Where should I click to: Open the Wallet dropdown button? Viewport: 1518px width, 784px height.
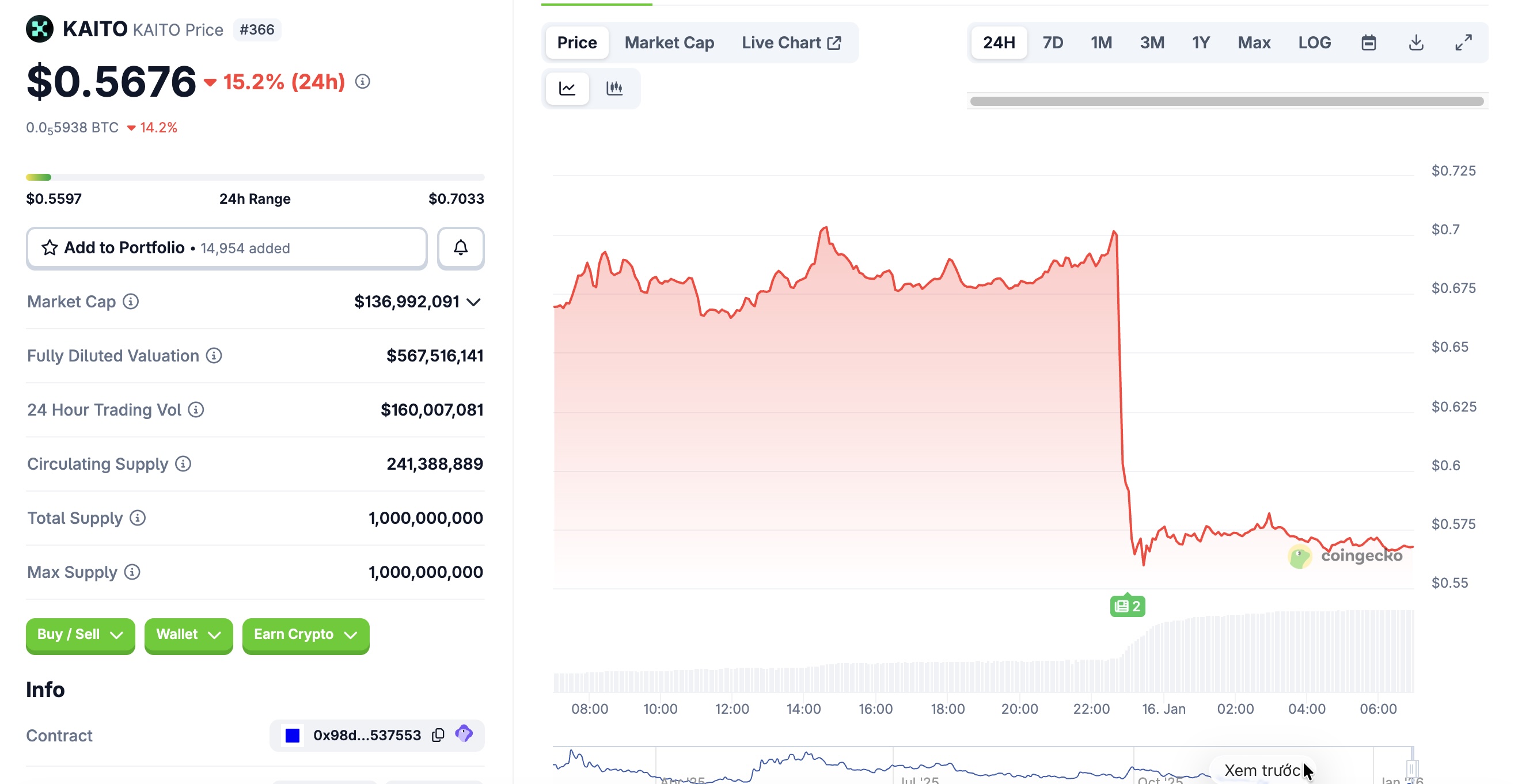click(x=188, y=634)
